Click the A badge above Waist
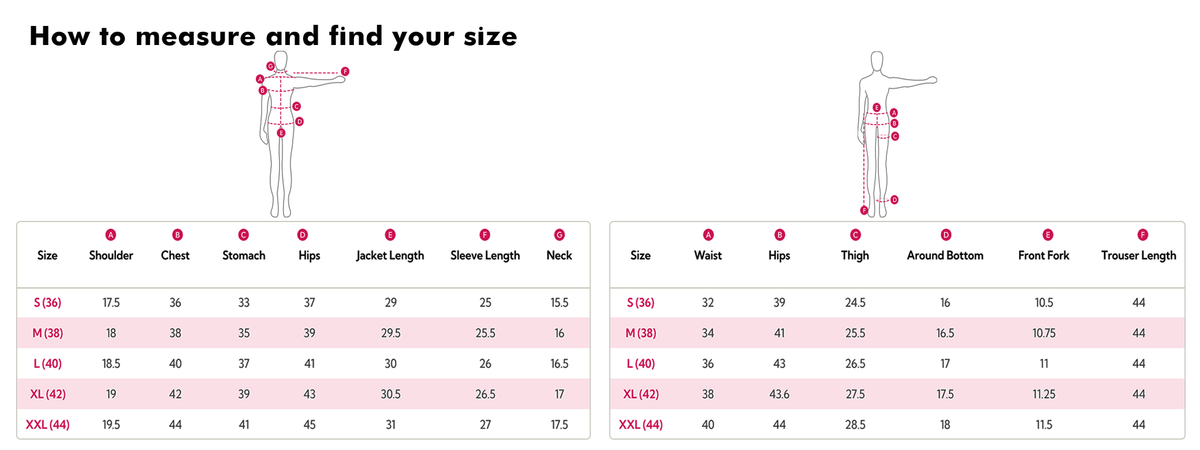The height and width of the screenshot is (450, 1200). click(x=708, y=235)
